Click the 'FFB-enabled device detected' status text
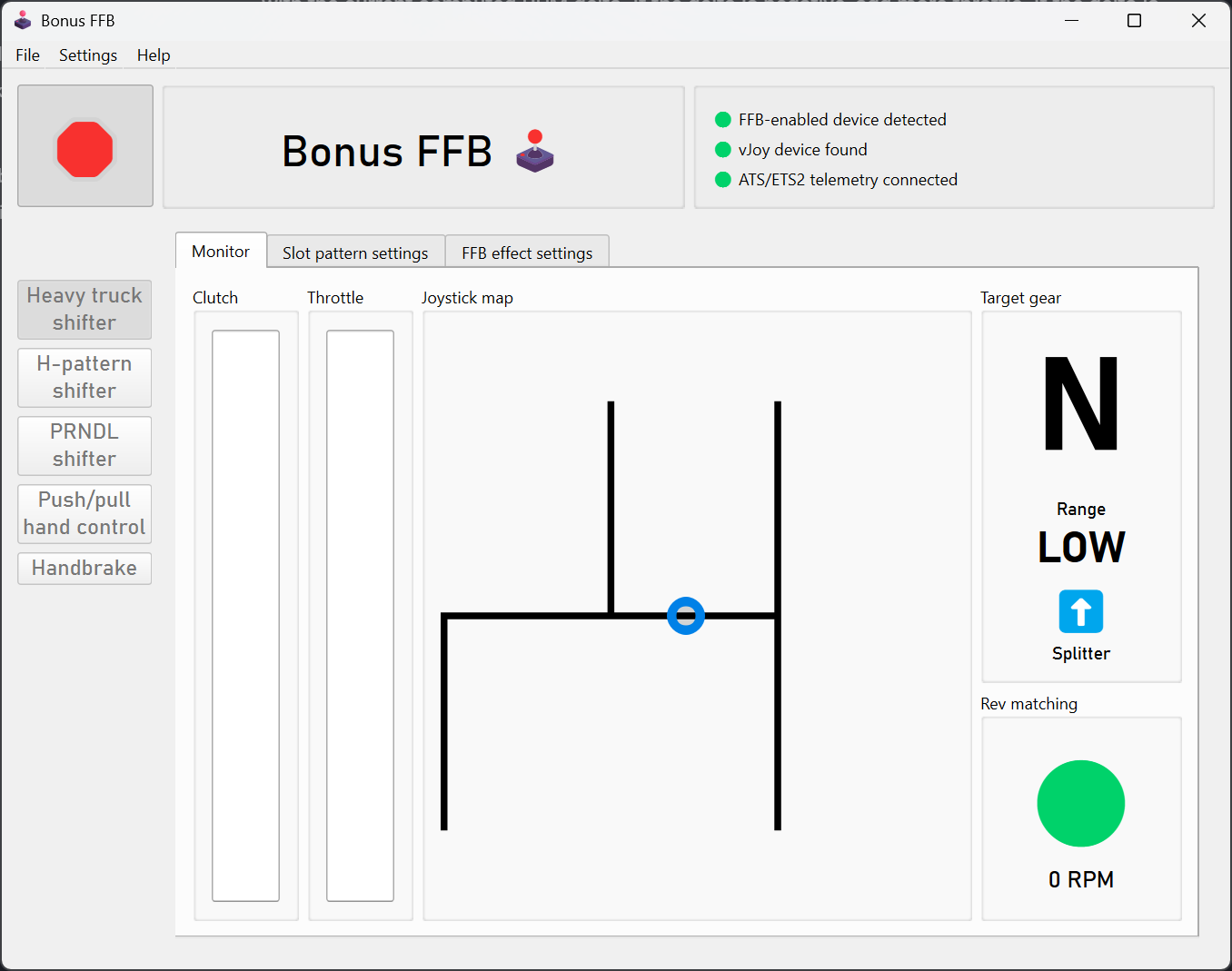1232x971 pixels. coord(842,120)
